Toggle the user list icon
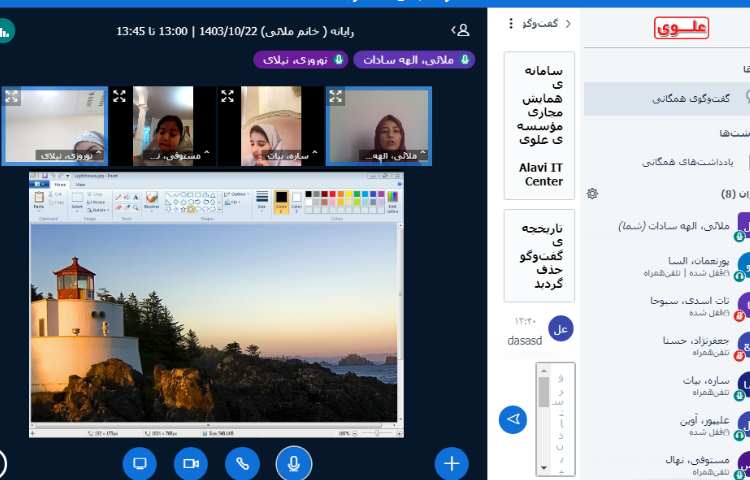Screen dimensions: 750x480 tap(459, 30)
